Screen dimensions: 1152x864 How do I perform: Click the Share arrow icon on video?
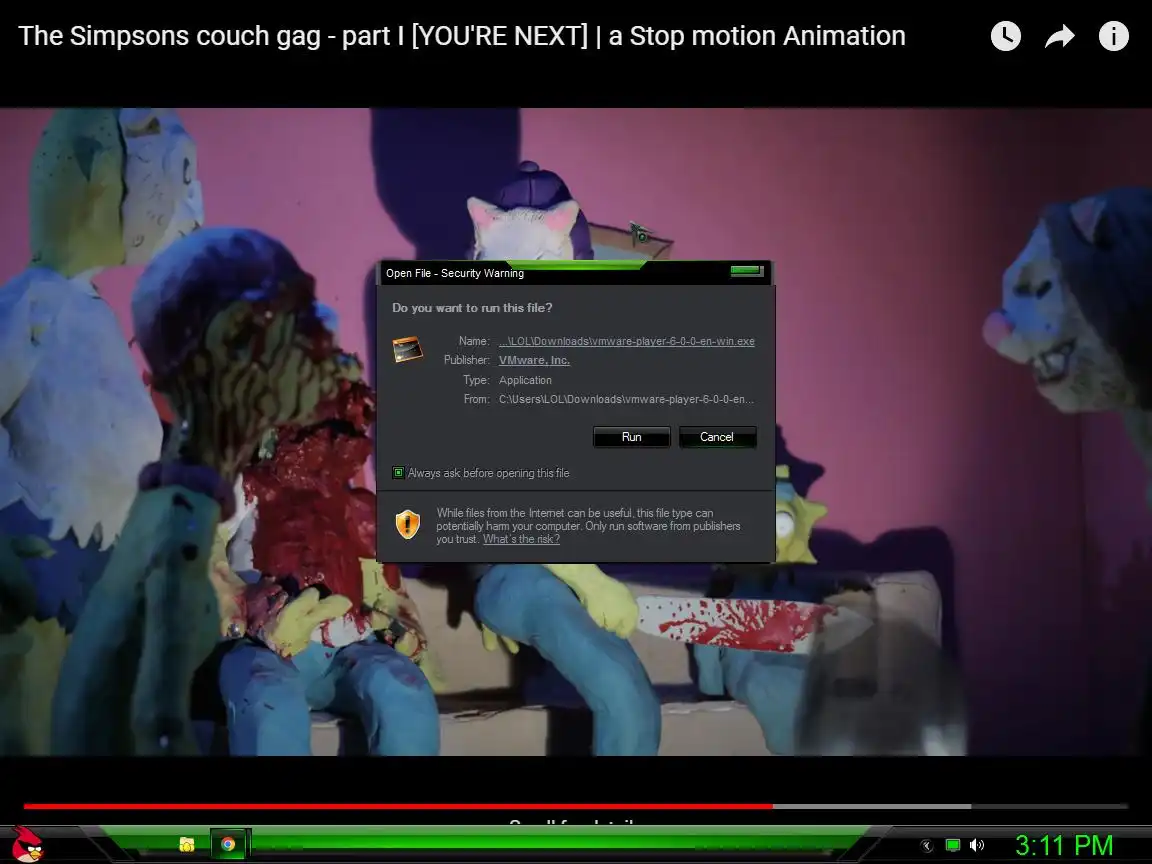click(x=1059, y=36)
